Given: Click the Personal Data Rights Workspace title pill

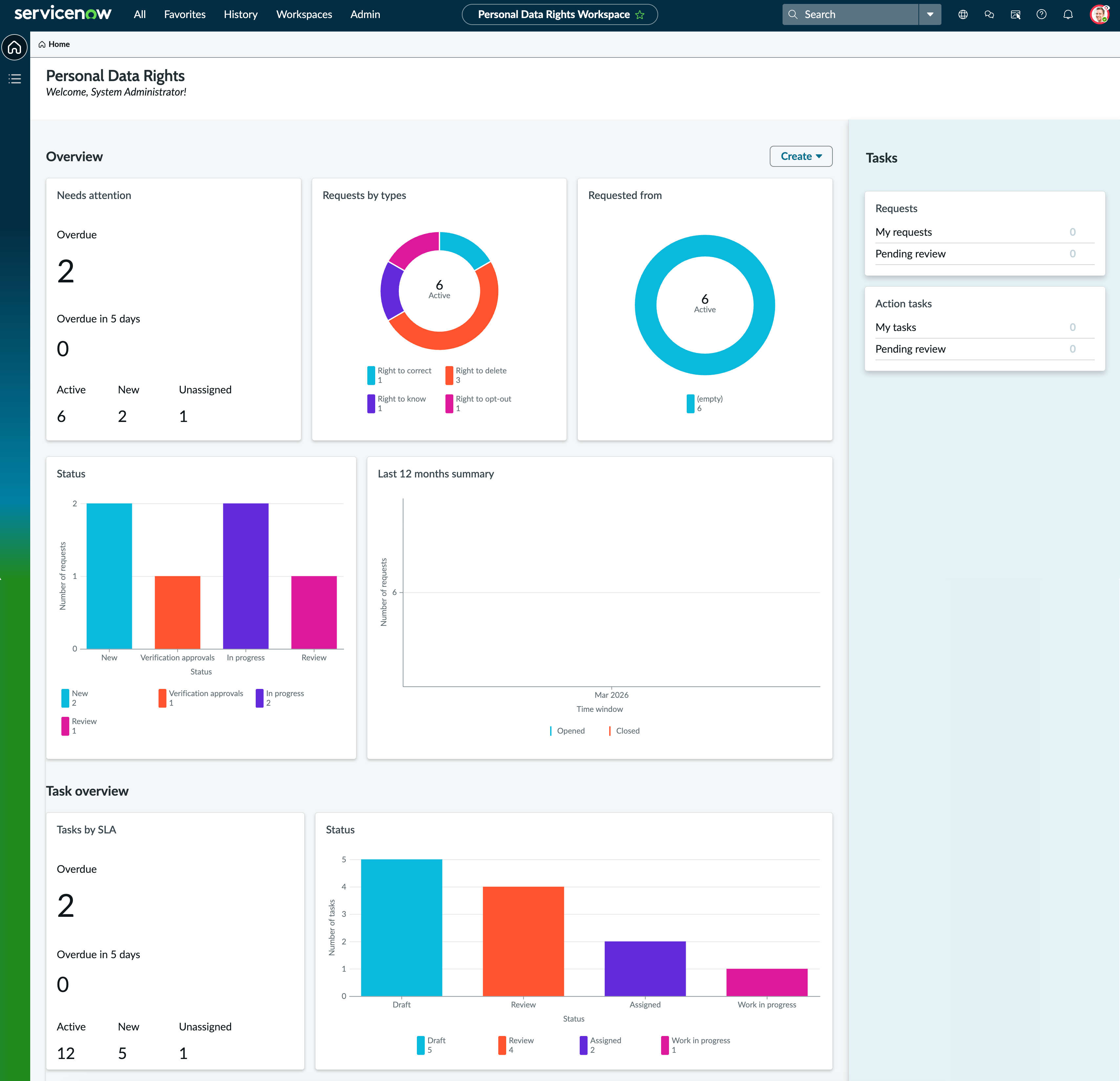Looking at the screenshot, I should (559, 14).
